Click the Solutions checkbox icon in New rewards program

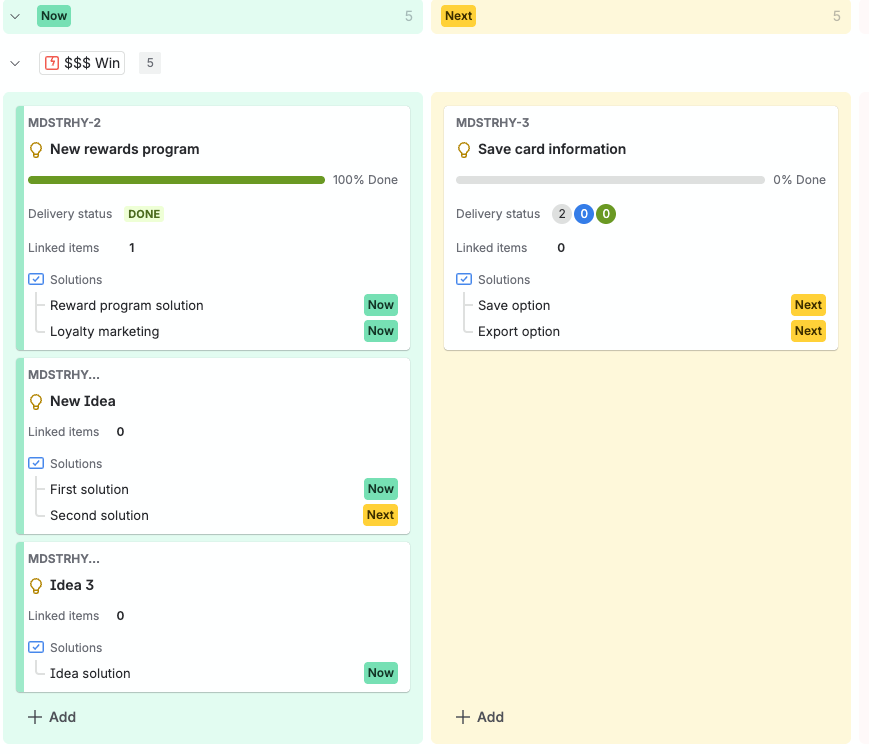pos(36,279)
